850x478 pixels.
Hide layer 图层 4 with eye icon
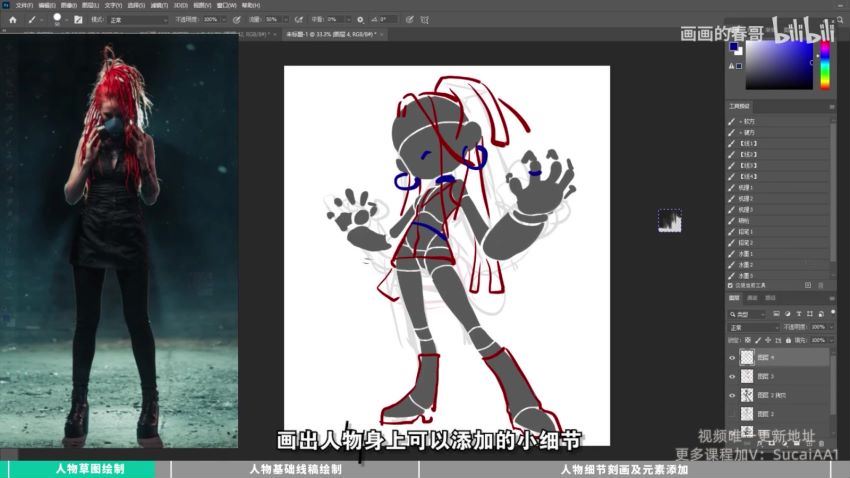click(x=732, y=357)
